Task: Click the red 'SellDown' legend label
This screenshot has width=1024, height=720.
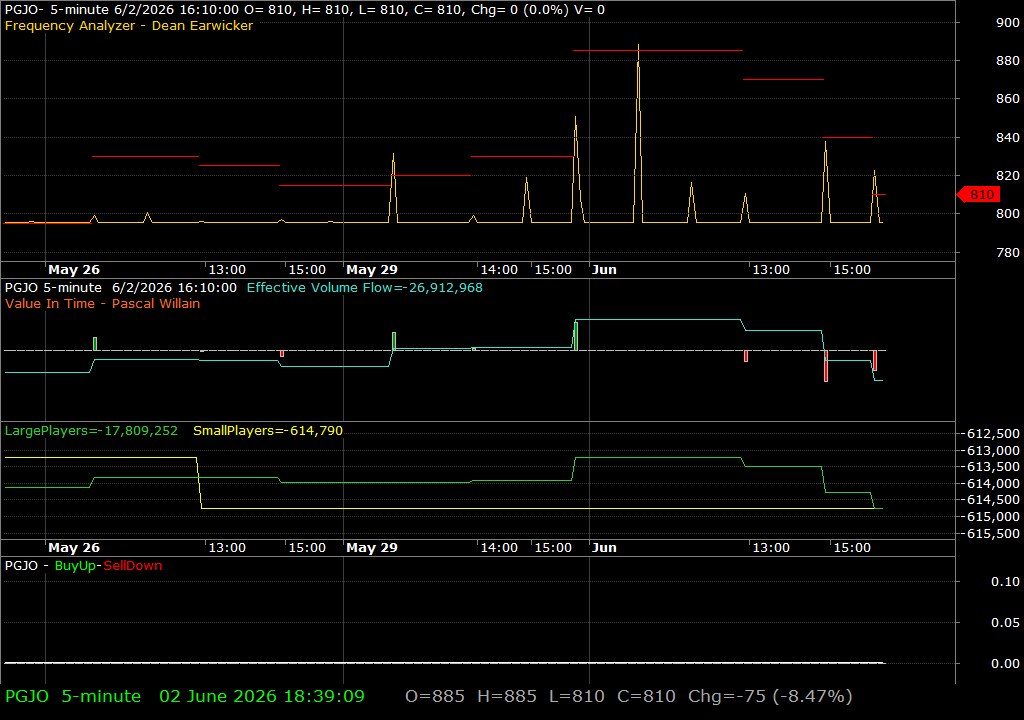Action: pos(133,566)
